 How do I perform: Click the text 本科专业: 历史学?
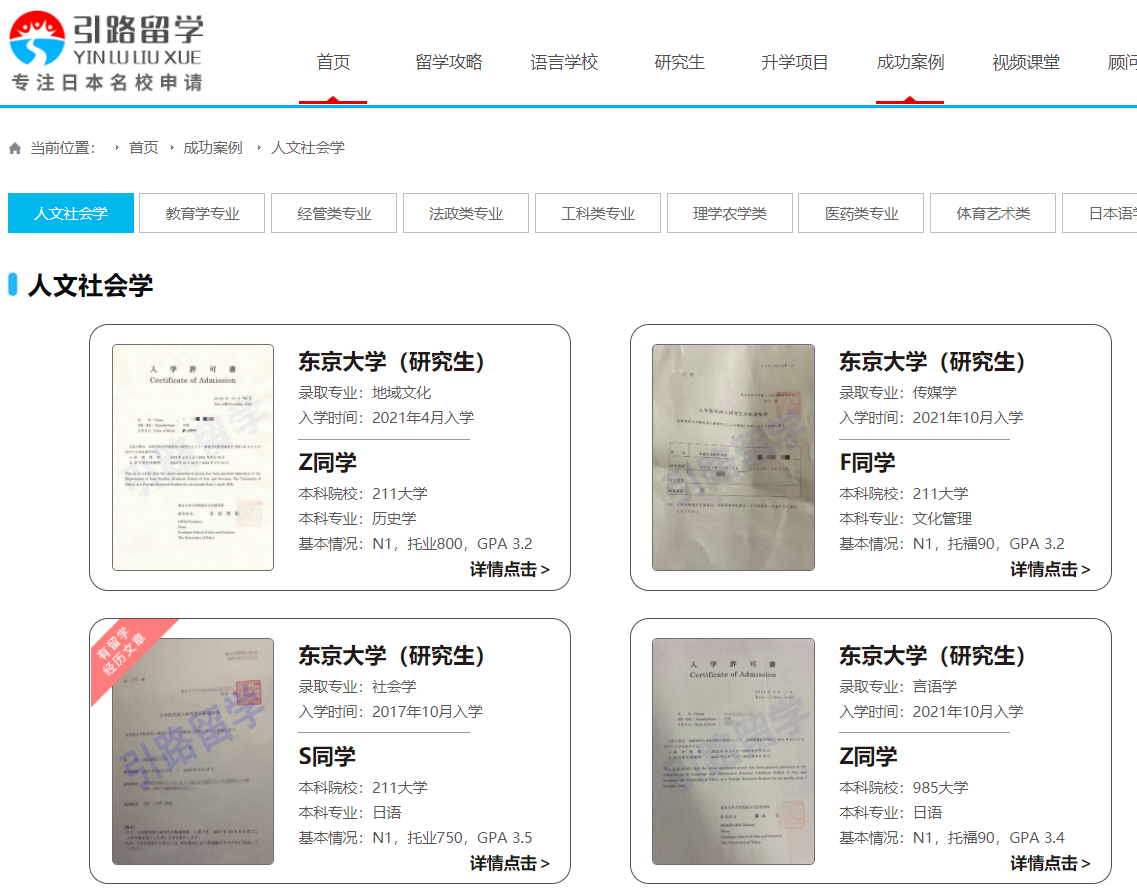point(357,519)
